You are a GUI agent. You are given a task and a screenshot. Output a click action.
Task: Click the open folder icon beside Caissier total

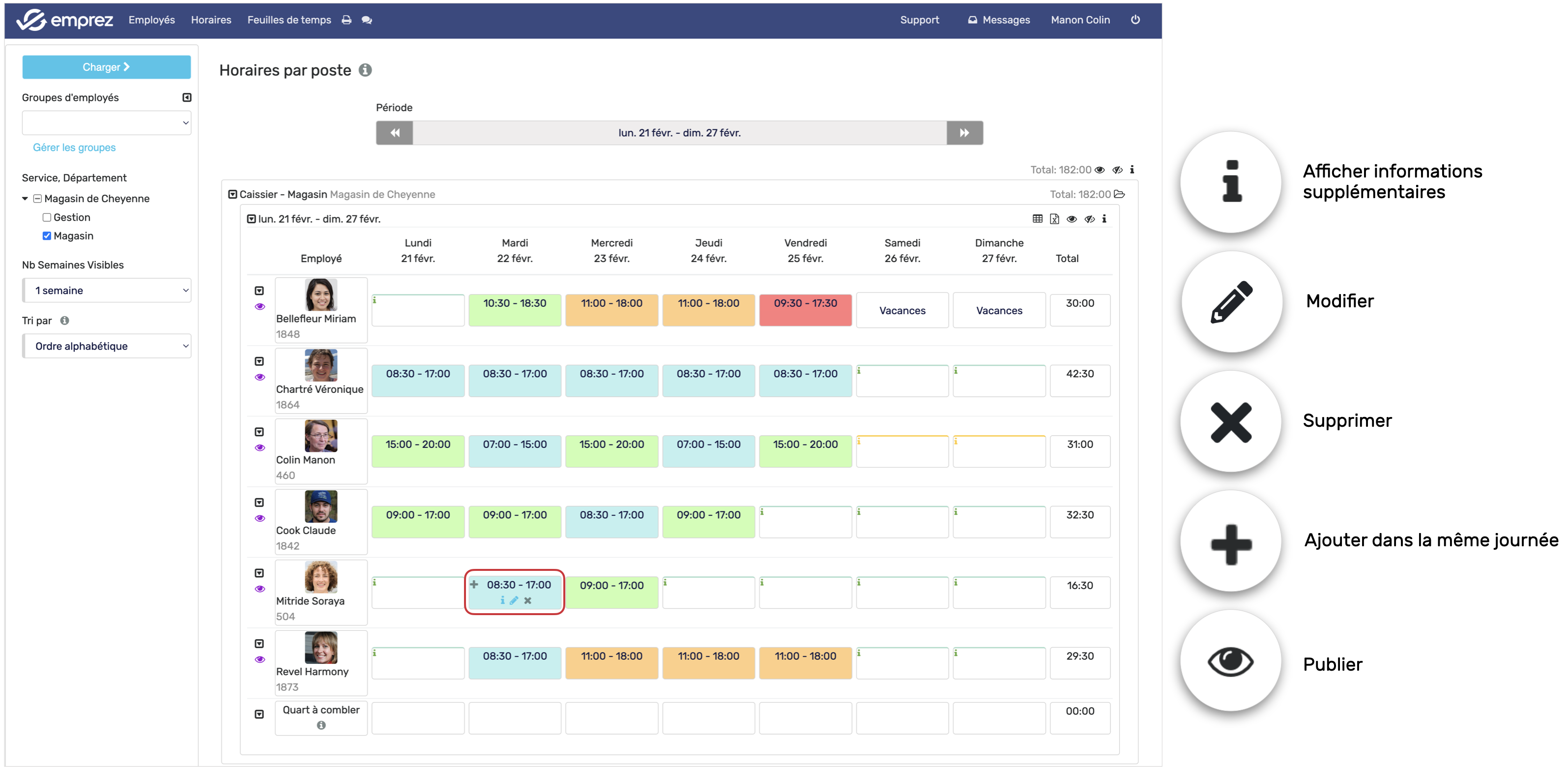tap(1119, 194)
